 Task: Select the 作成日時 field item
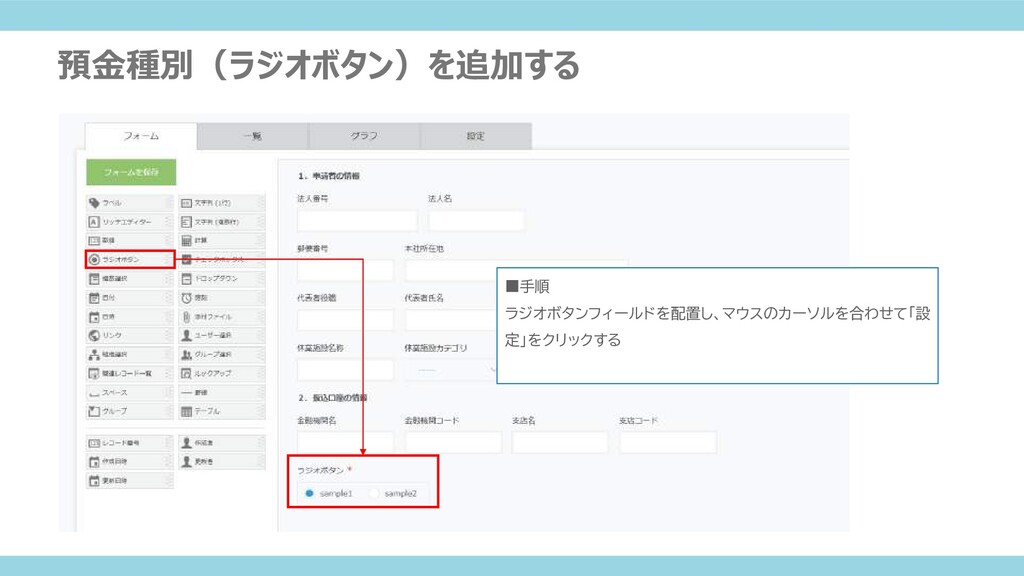(130, 462)
